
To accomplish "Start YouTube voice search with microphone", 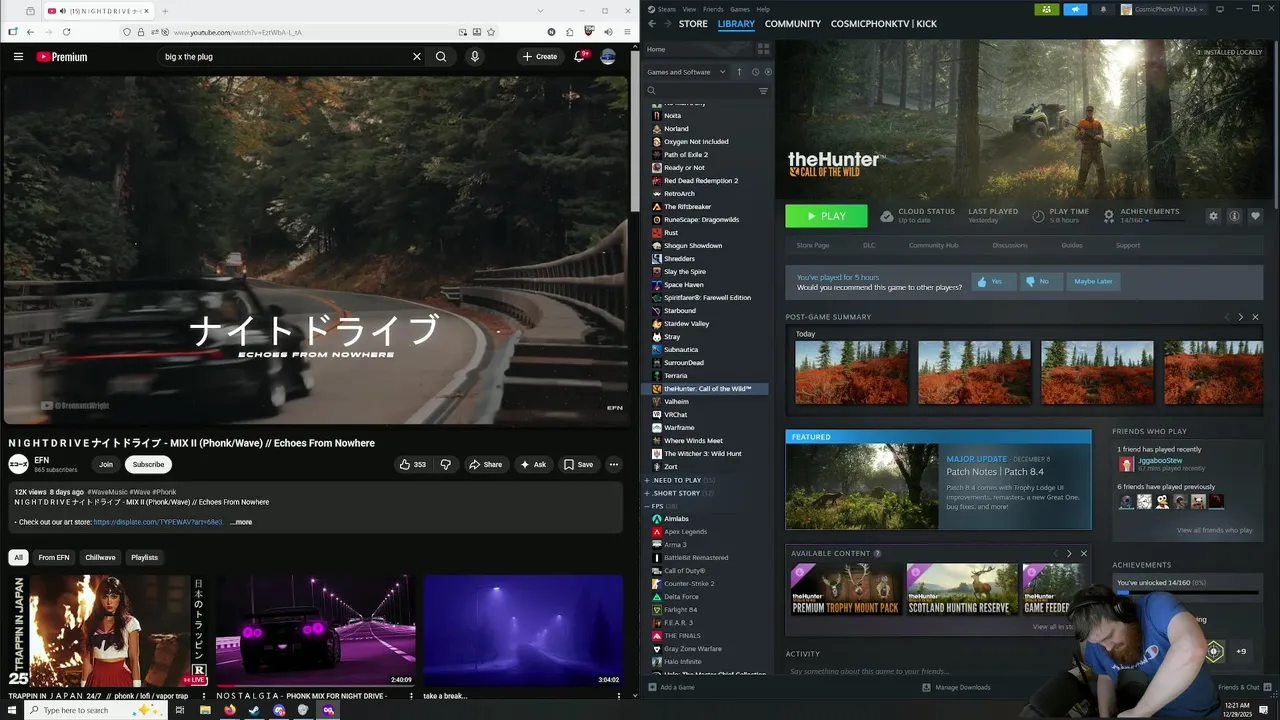I will (475, 57).
